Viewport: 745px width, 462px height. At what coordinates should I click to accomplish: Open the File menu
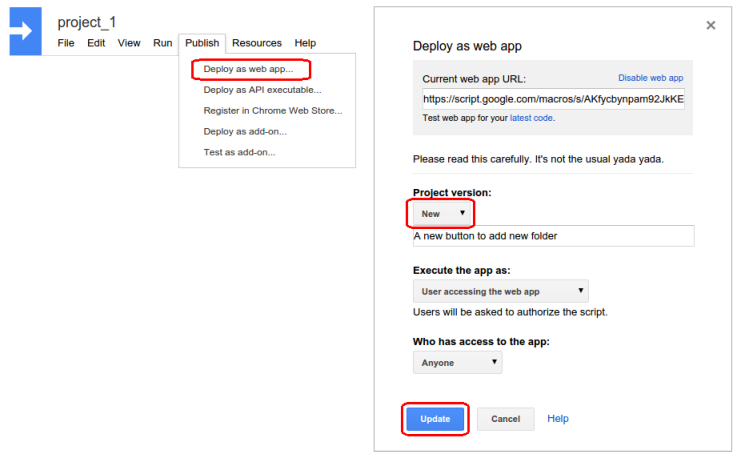coord(66,43)
